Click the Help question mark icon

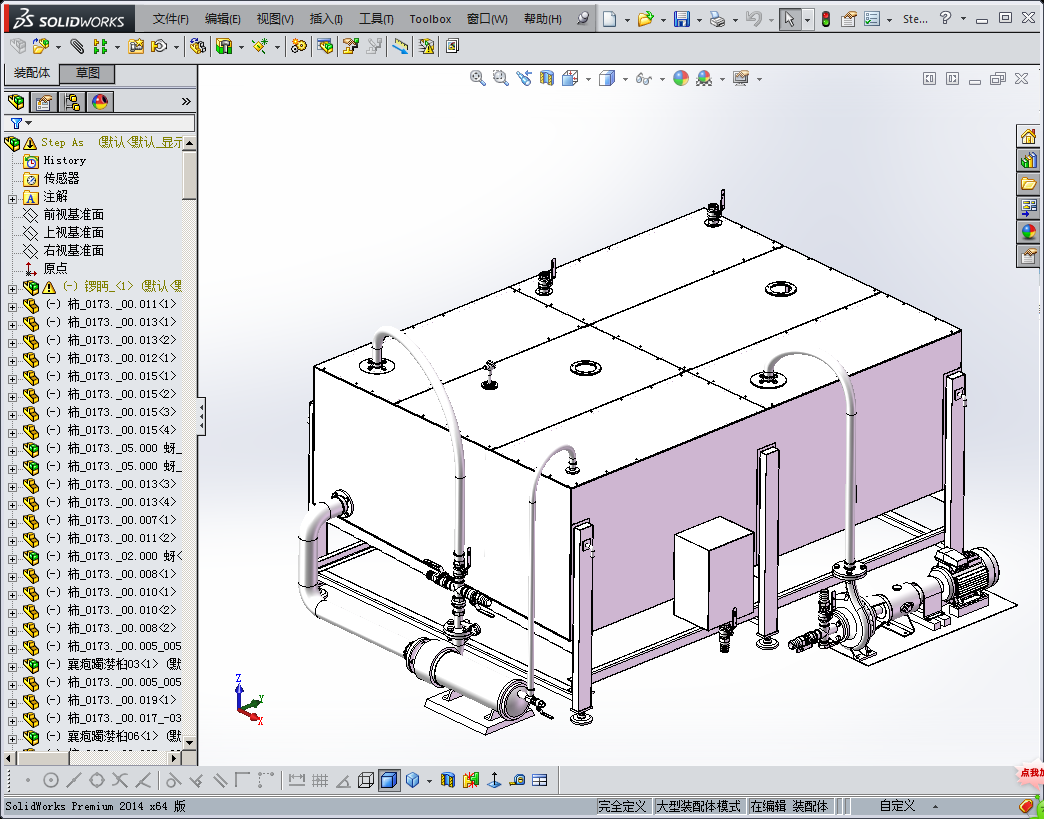[x=945, y=18]
